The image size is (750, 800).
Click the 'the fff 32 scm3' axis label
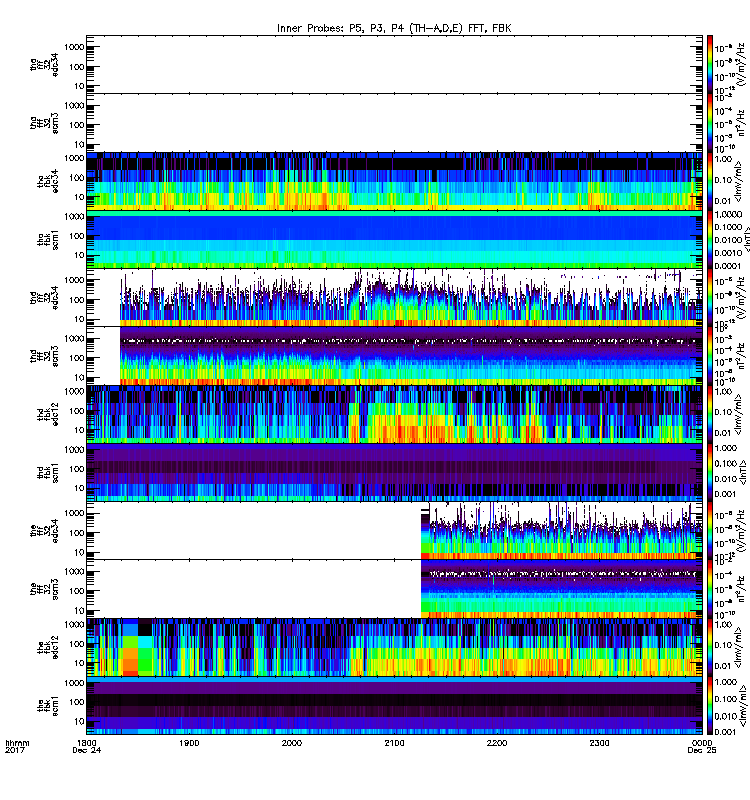(x=44, y=589)
